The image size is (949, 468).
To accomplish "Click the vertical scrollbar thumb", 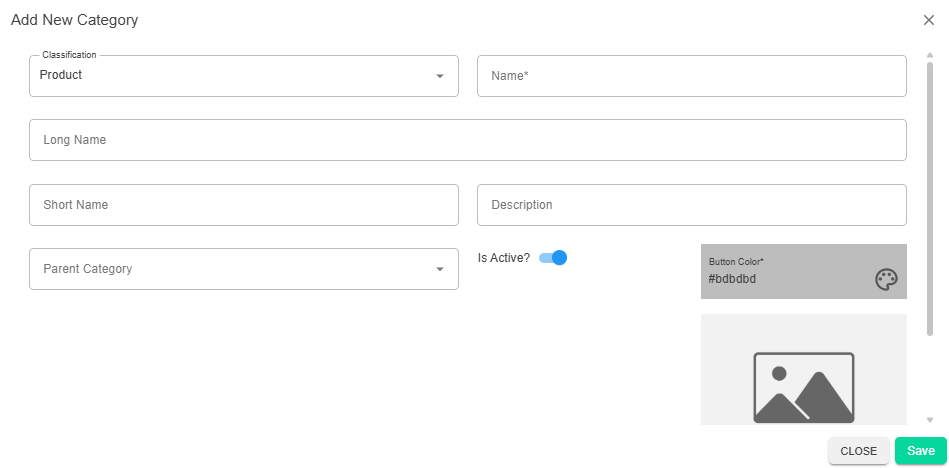I will point(930,199).
